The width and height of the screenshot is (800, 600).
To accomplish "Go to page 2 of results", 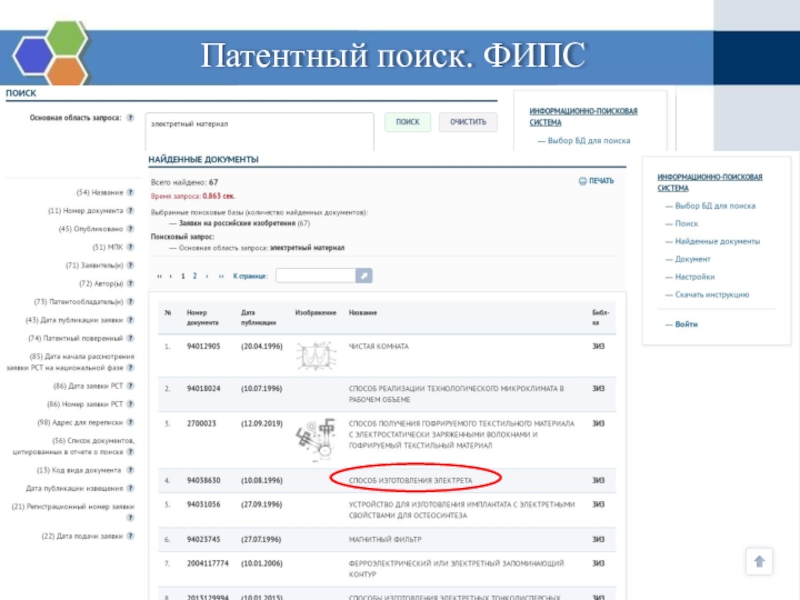I will click(194, 275).
